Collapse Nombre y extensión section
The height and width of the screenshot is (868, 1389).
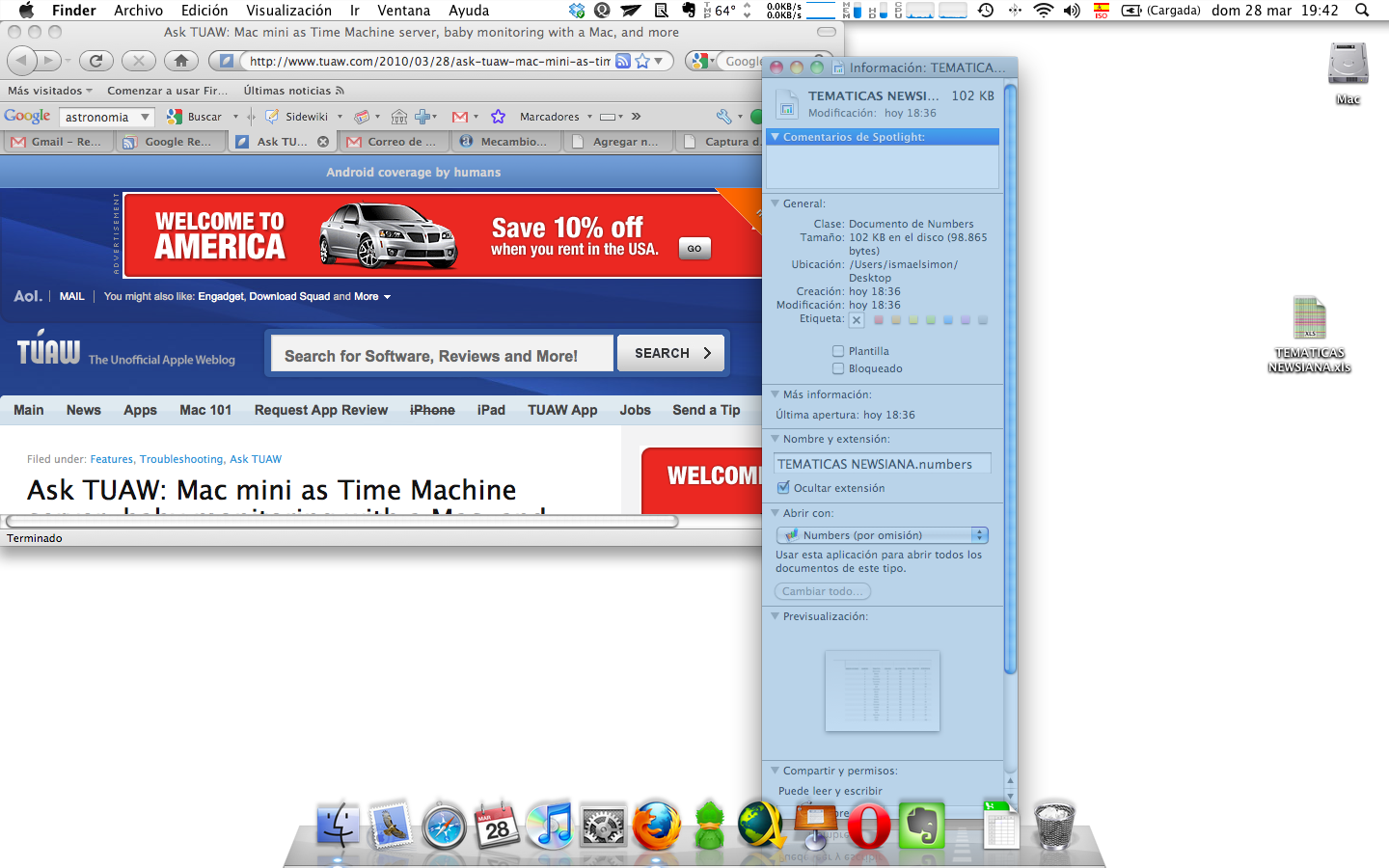(775, 439)
